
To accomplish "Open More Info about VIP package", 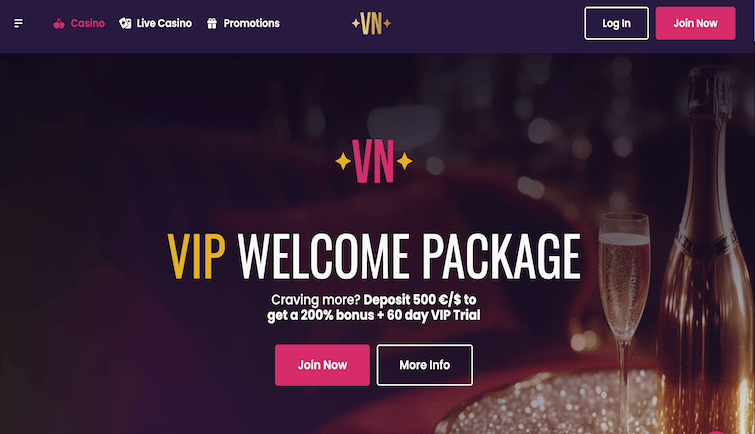I will (425, 365).
